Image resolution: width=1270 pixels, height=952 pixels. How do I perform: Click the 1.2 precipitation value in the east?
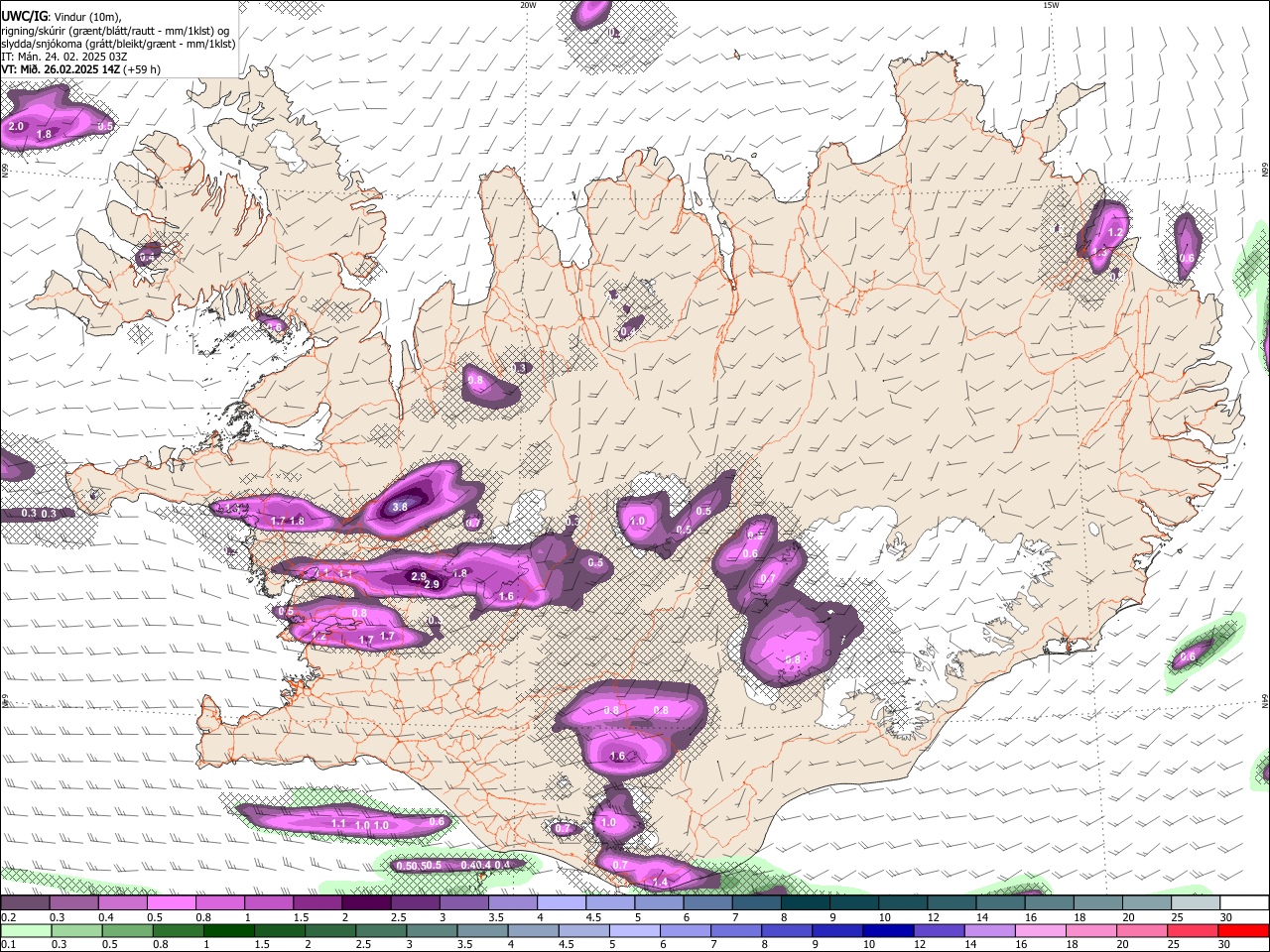click(1114, 233)
